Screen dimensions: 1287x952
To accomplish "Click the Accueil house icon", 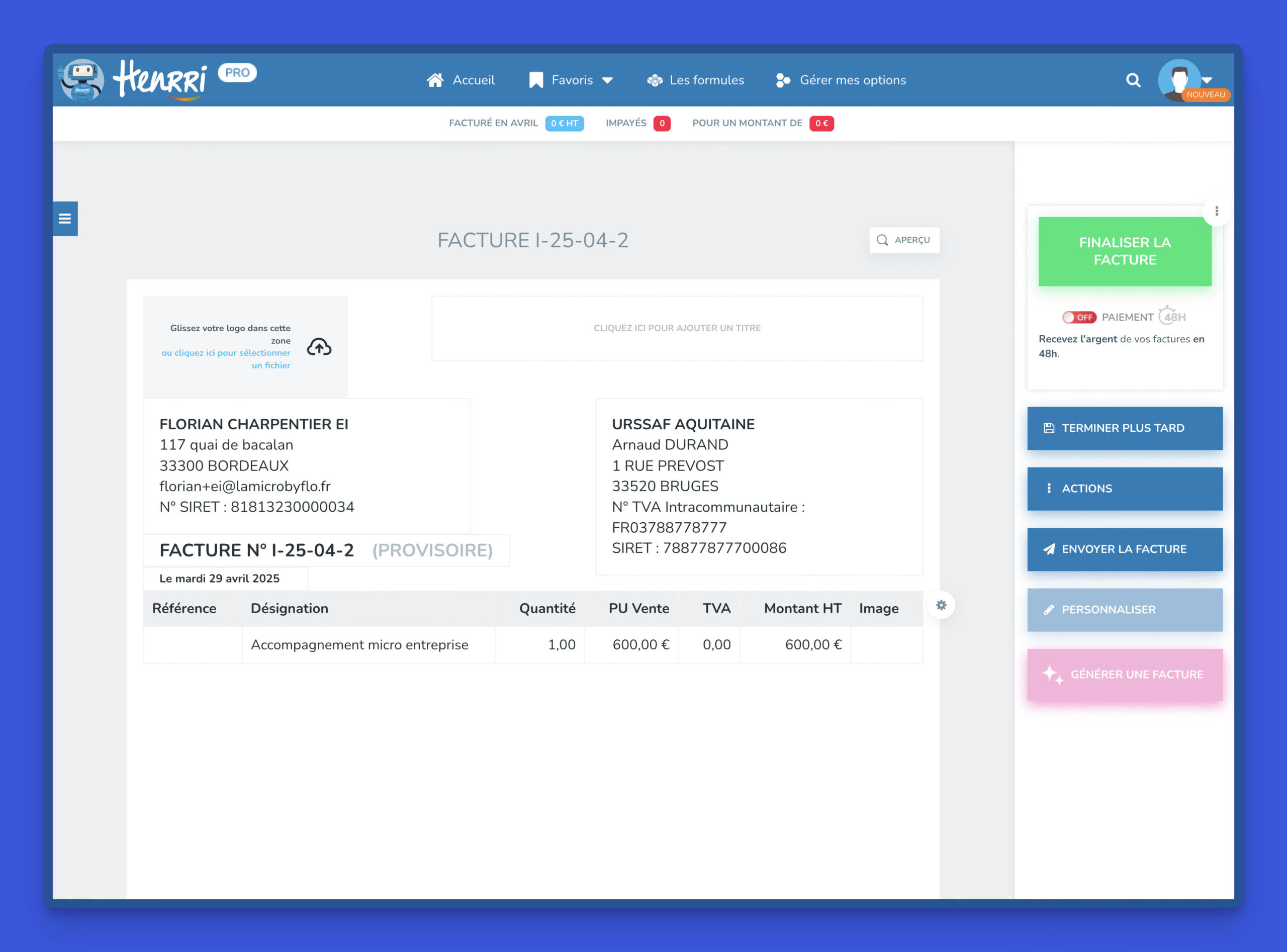I will click(435, 80).
